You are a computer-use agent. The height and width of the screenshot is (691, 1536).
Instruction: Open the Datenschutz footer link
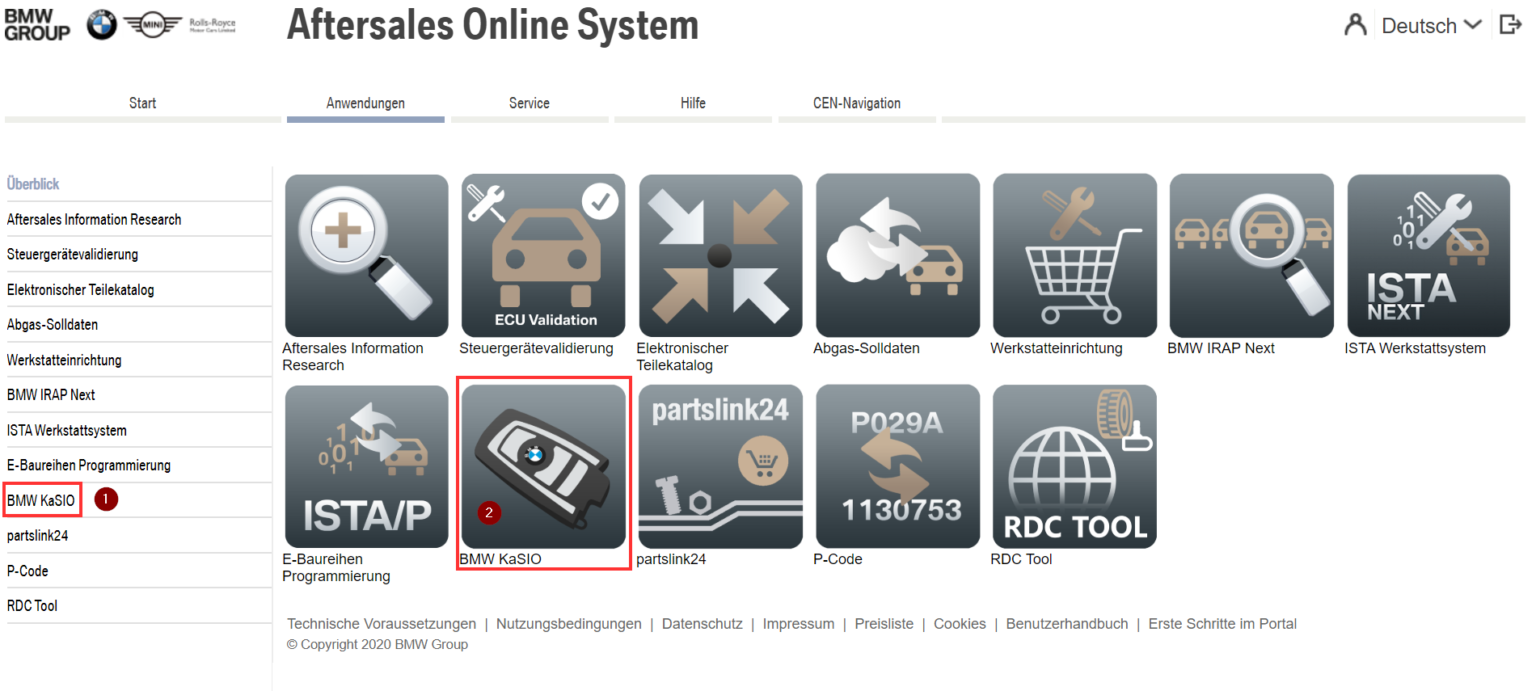[701, 623]
